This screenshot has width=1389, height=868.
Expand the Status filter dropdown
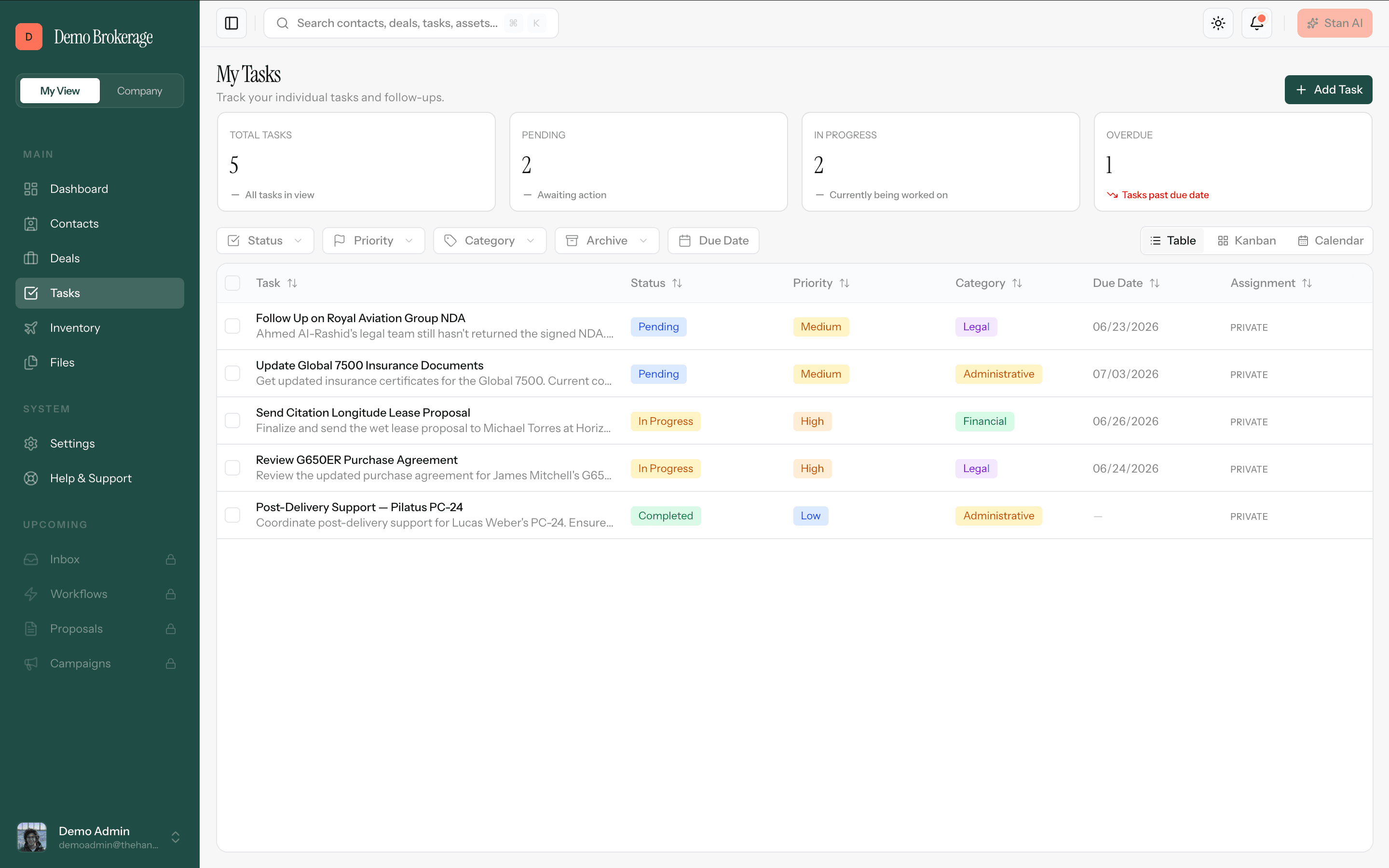265,241
